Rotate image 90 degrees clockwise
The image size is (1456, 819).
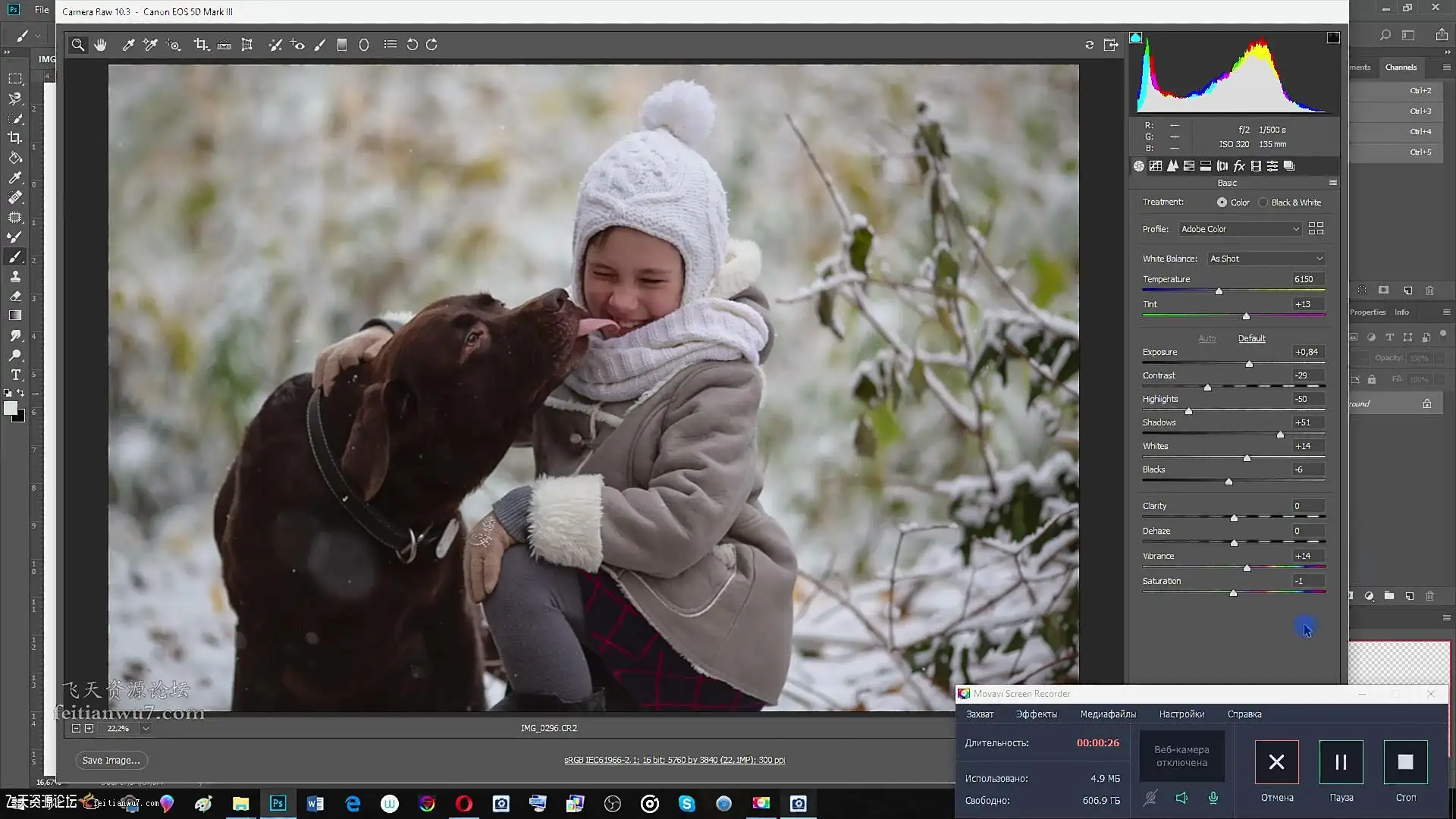431,45
